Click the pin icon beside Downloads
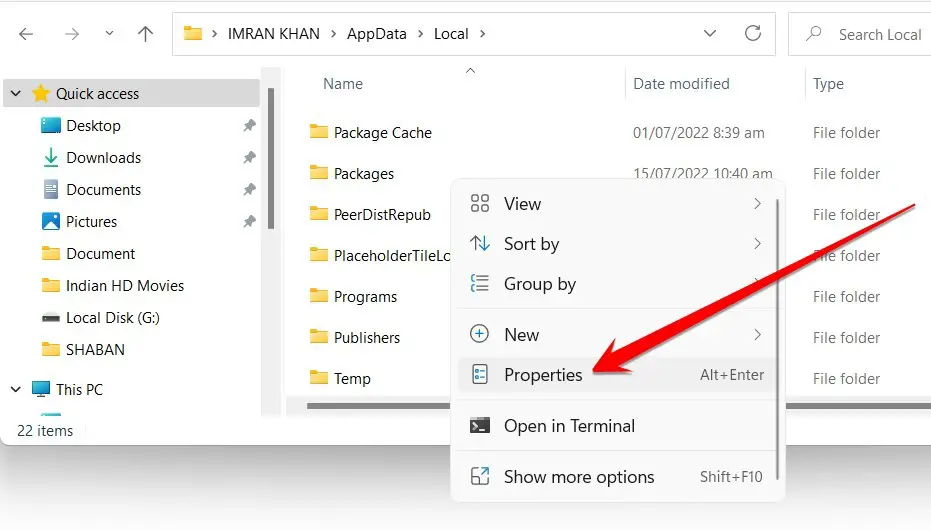 tap(249, 157)
